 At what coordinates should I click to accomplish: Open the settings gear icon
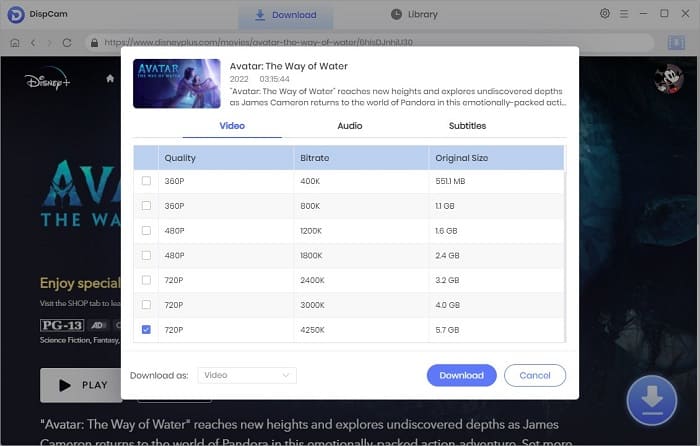(604, 13)
